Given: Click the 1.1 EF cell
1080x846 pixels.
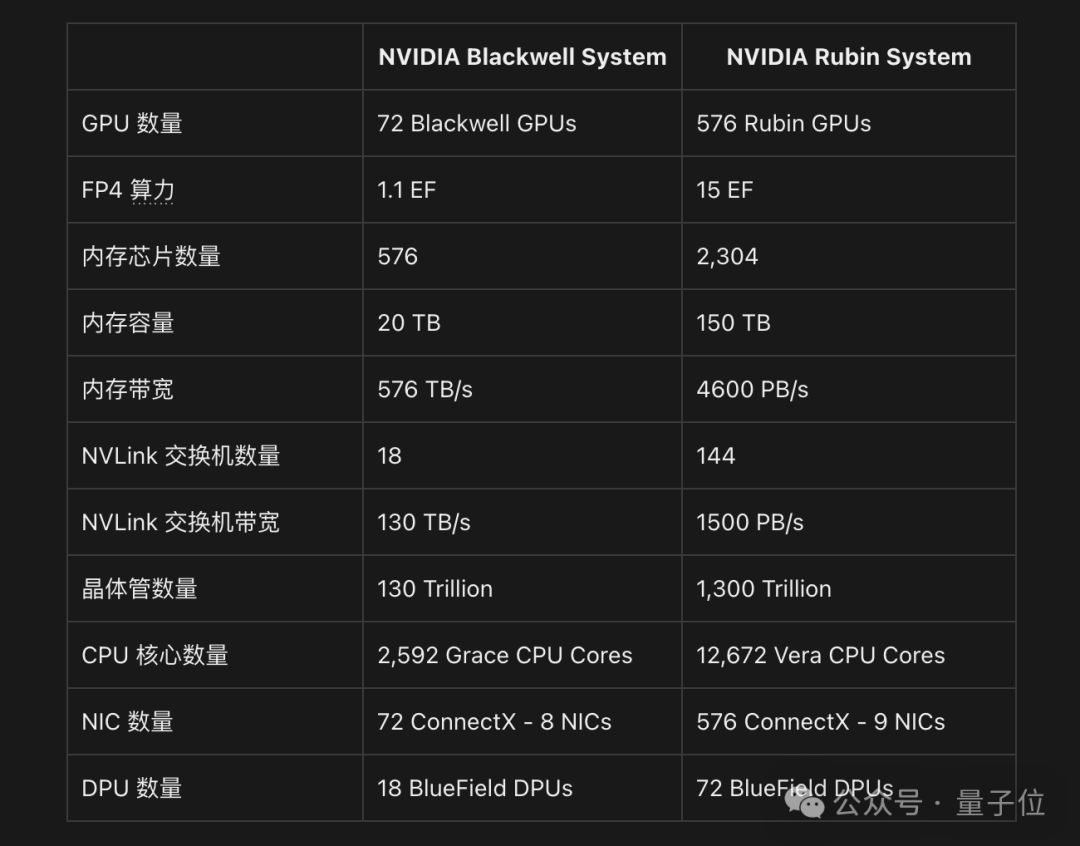Looking at the screenshot, I should pos(407,190).
